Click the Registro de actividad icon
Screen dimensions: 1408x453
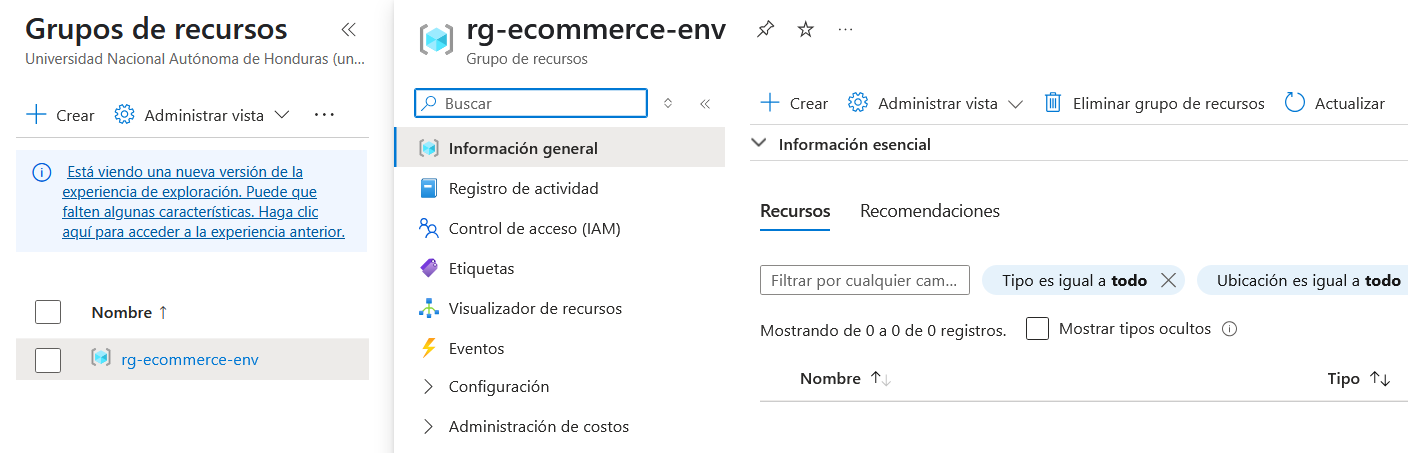click(429, 188)
